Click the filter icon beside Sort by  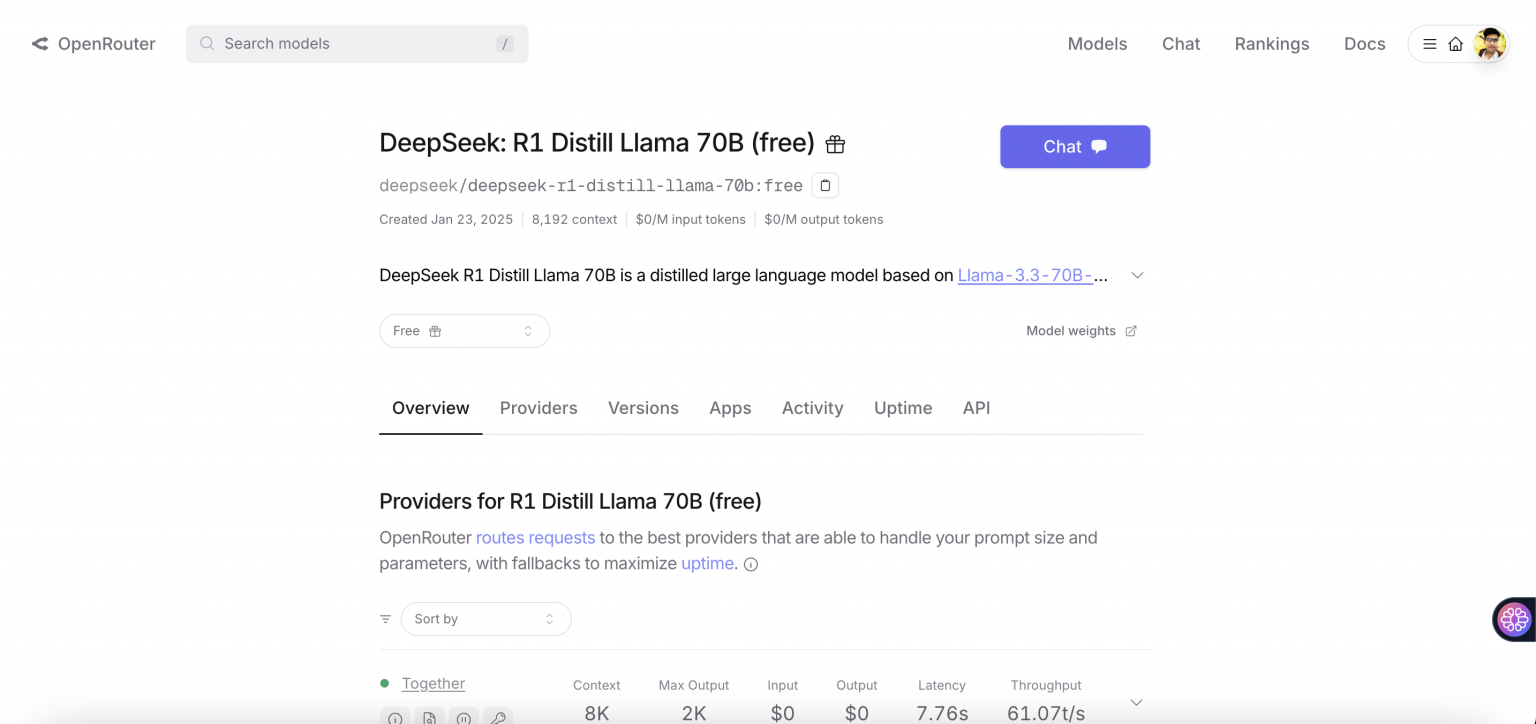385,618
